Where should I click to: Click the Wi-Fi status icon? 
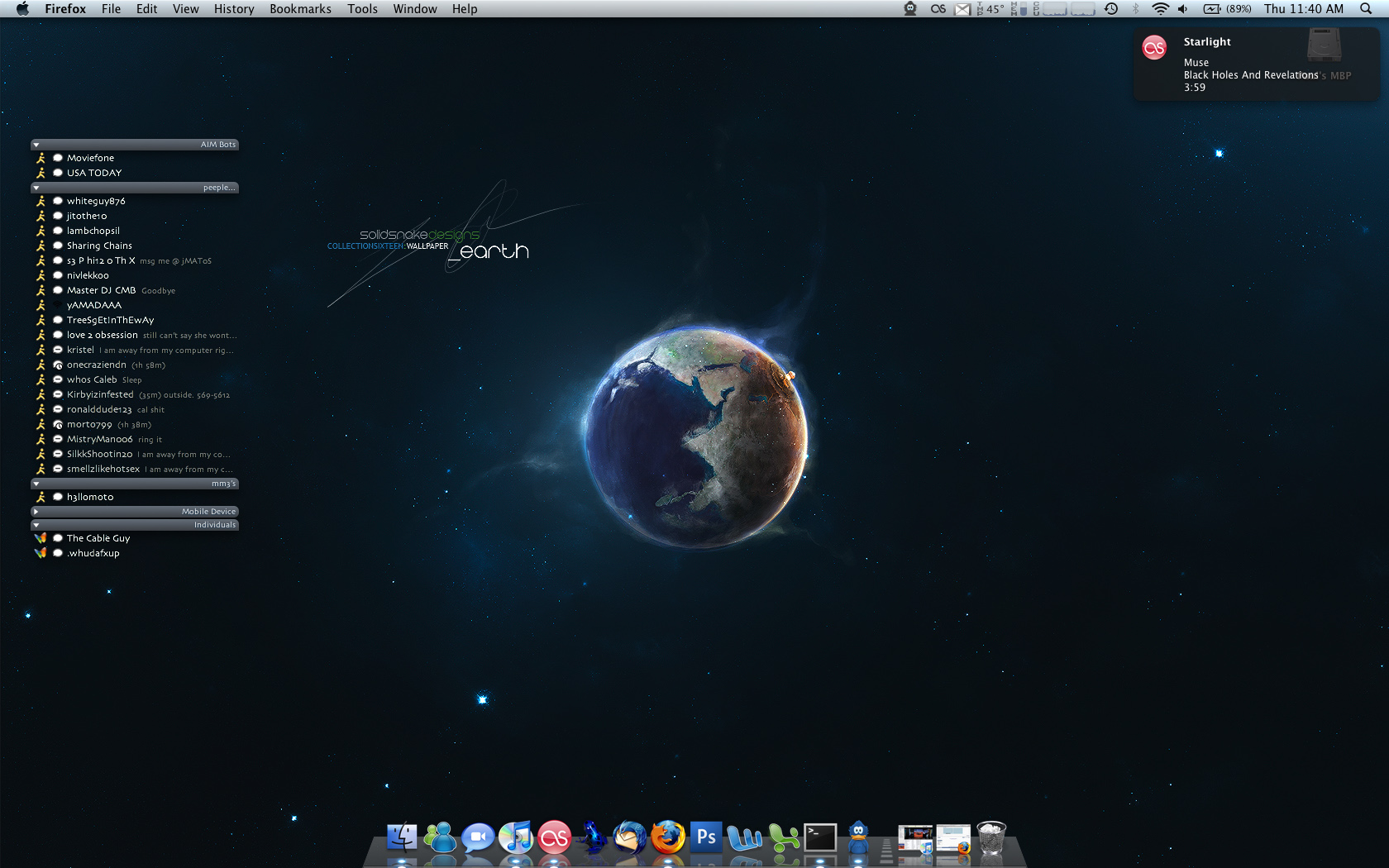tap(1161, 8)
